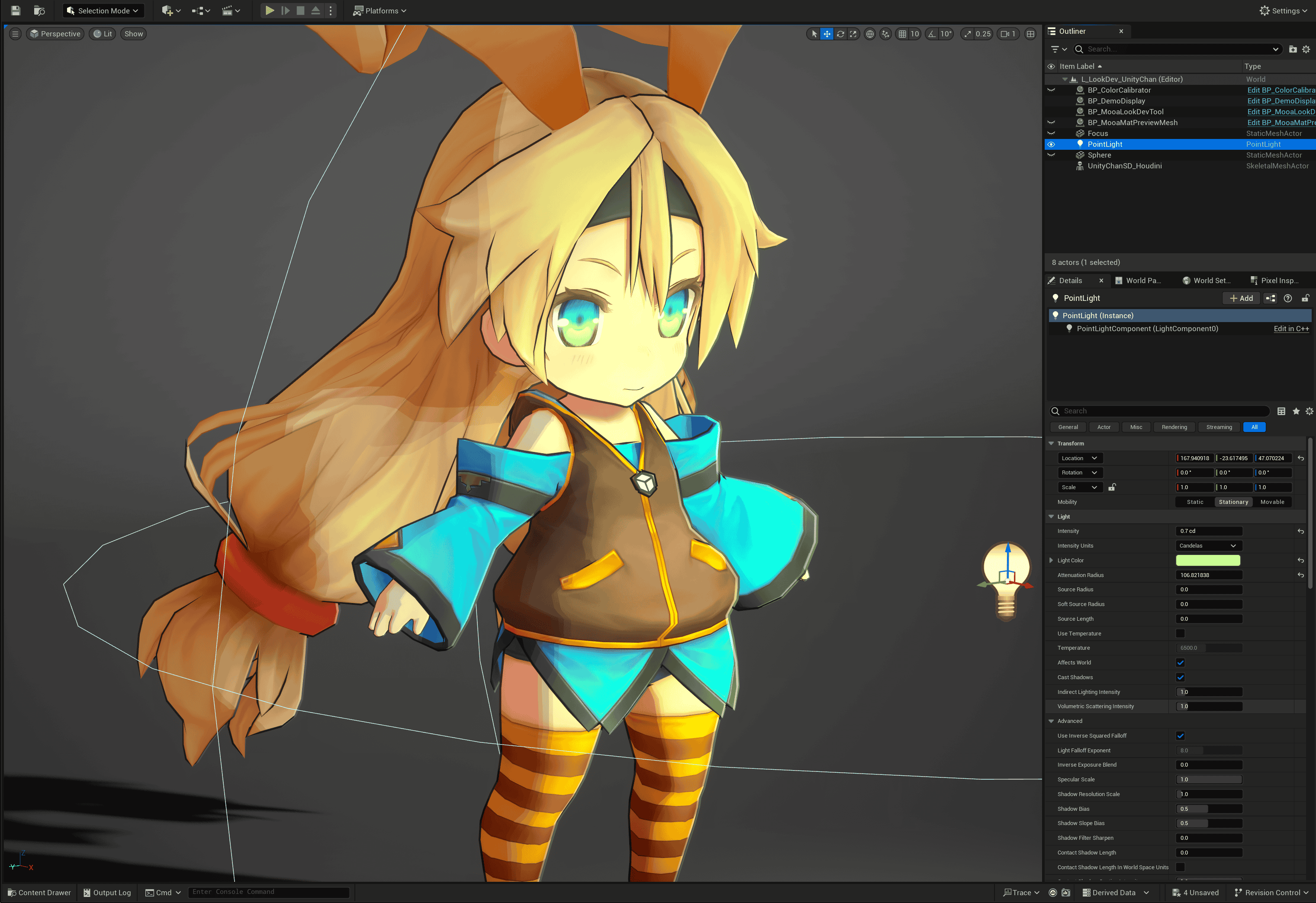Open the viewport hamburger options menu
Image resolution: width=1316 pixels, height=903 pixels.
pos(15,34)
